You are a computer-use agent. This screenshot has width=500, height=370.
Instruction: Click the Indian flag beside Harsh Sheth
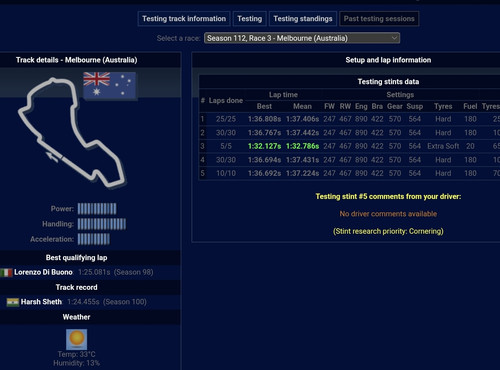coord(13,302)
